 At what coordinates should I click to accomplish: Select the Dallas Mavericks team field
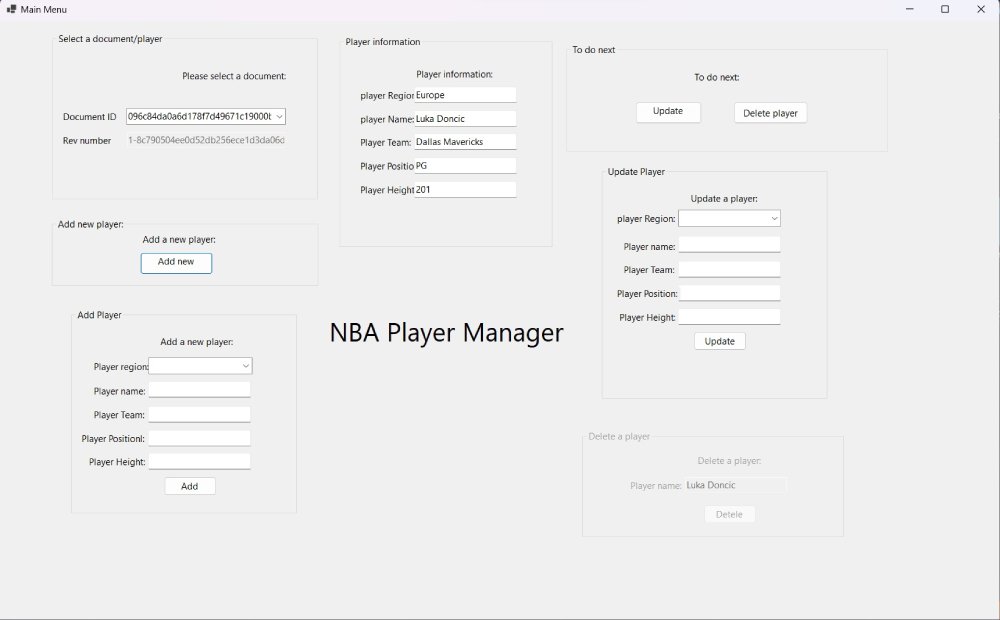point(465,142)
